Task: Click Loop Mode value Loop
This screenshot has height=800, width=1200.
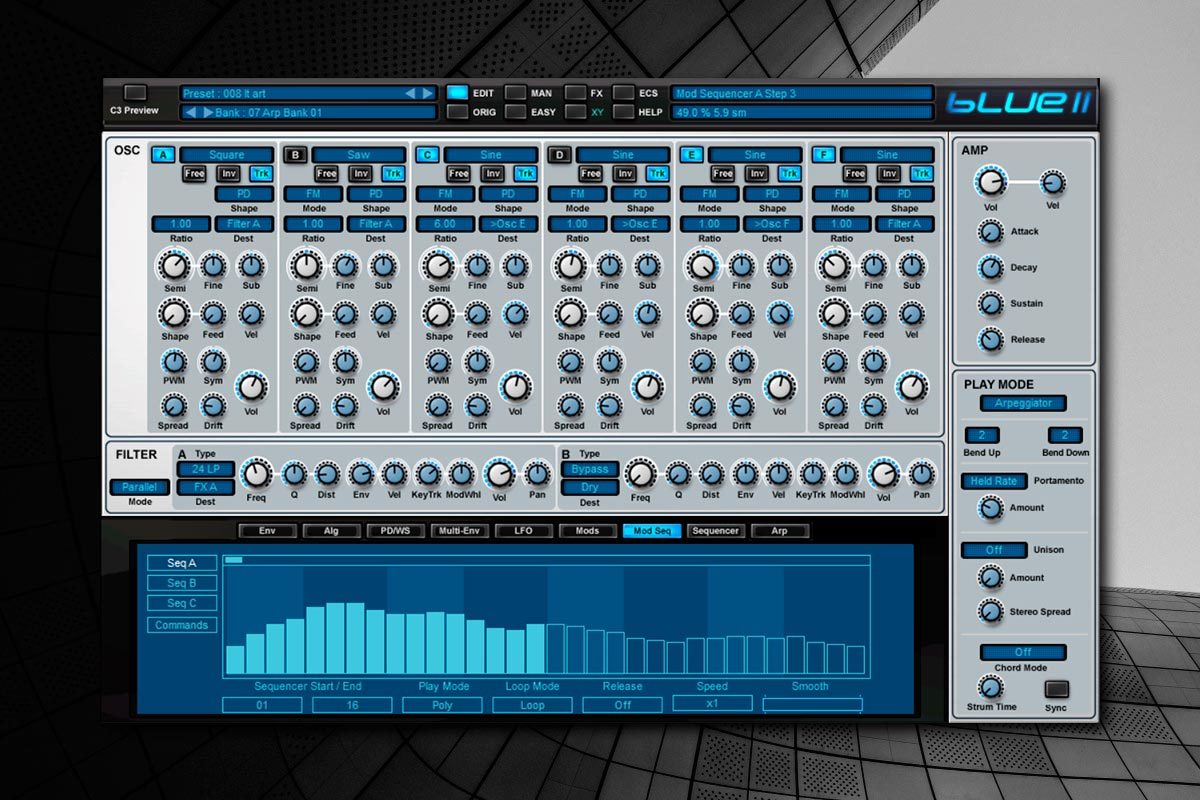Action: [532, 705]
